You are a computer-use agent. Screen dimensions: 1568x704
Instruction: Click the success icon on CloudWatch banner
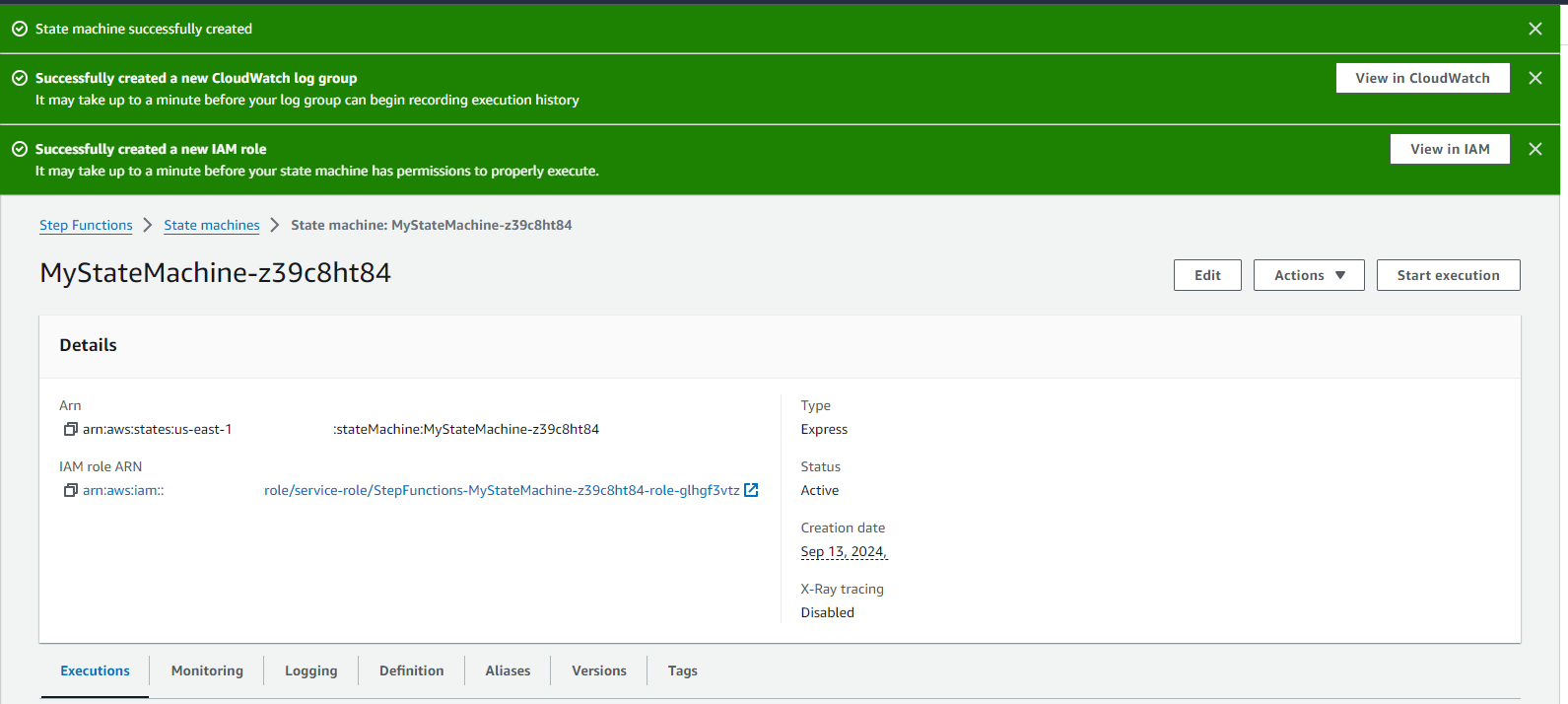19,78
